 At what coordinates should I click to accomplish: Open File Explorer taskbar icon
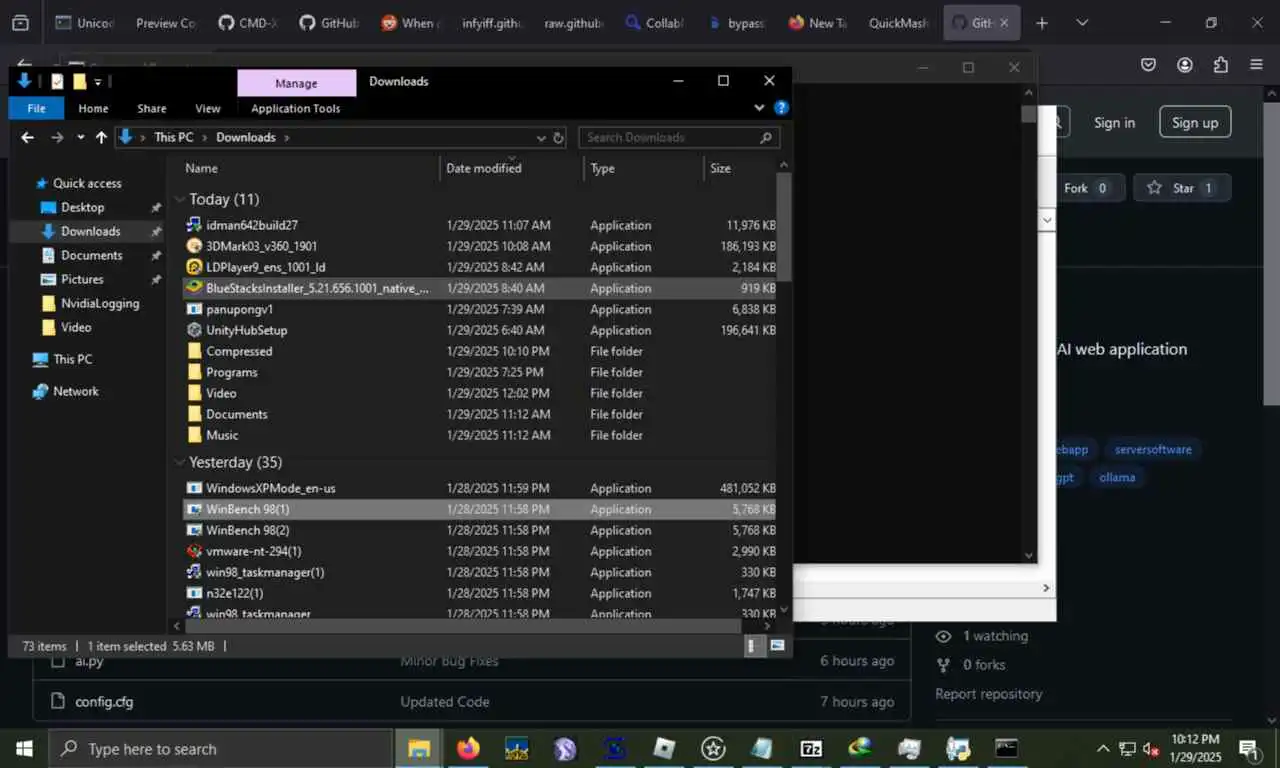click(418, 748)
